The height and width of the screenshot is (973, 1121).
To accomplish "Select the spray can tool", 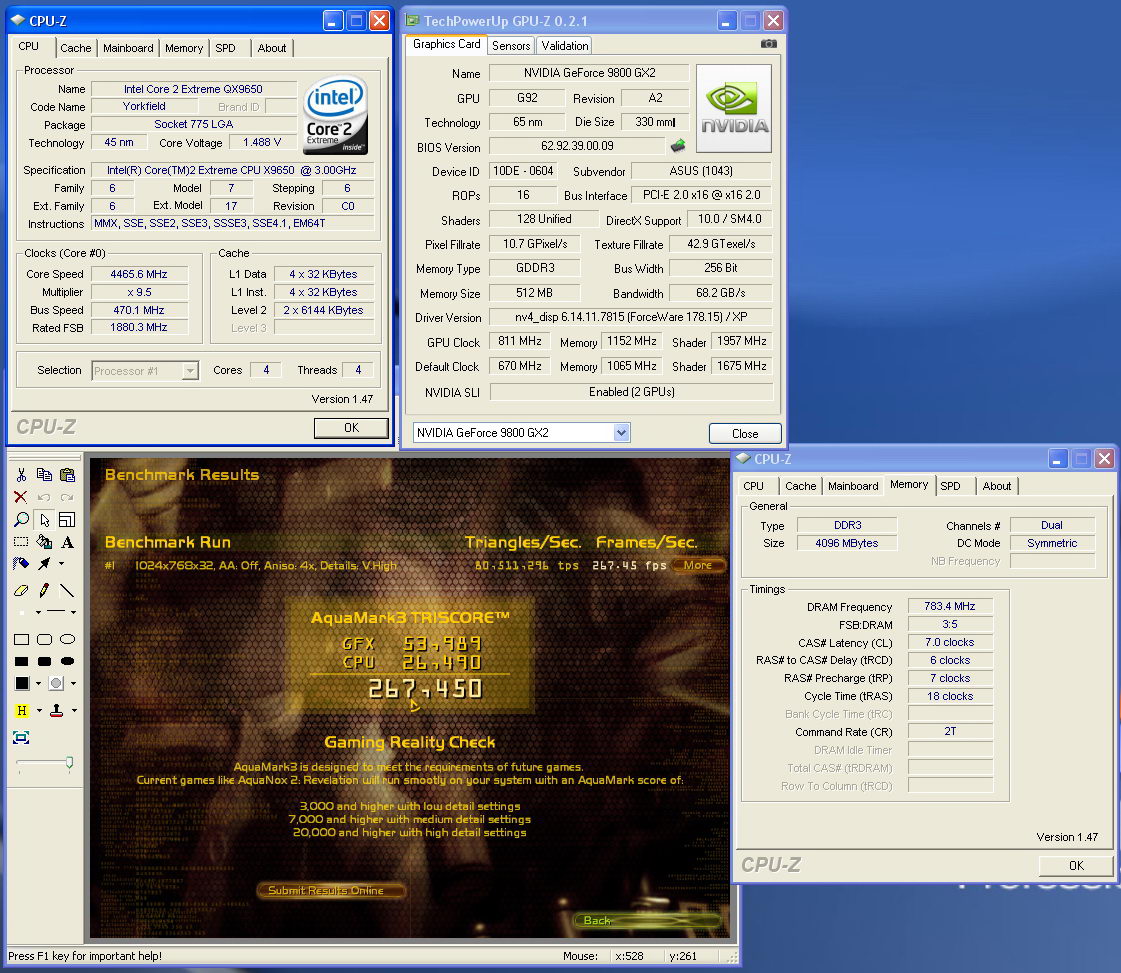I will (21, 563).
